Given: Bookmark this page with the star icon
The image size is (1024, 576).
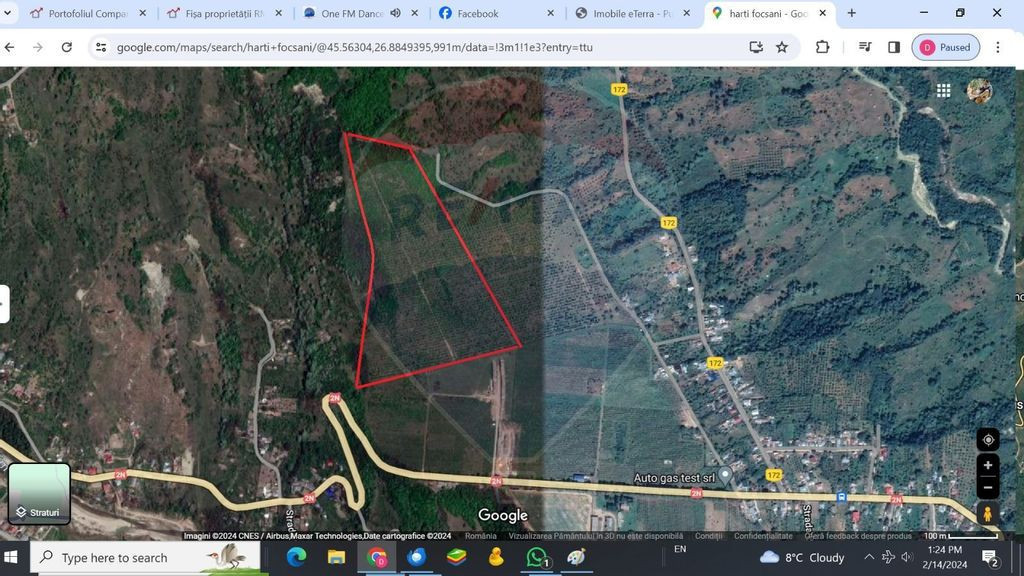Looking at the screenshot, I should (782, 47).
